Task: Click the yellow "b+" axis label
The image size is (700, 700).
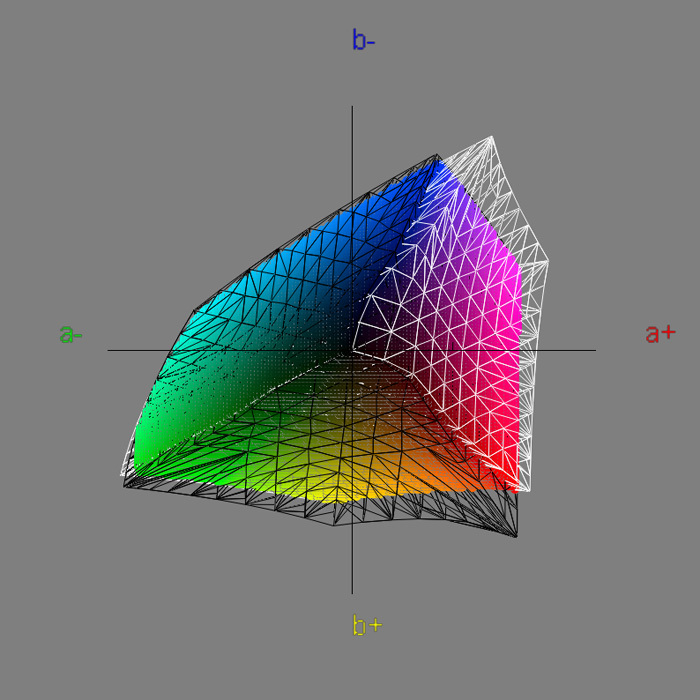Action: tap(367, 625)
